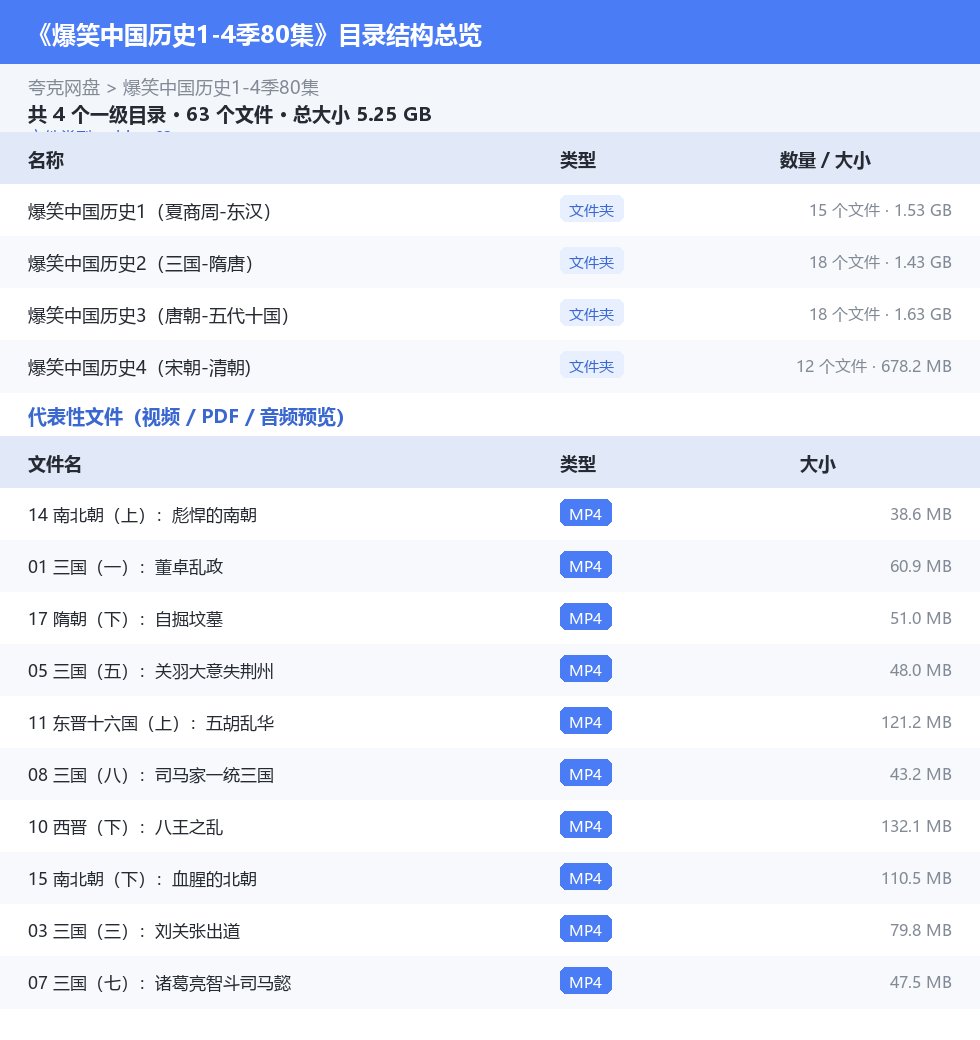Image resolution: width=980 pixels, height=1040 pixels.
Task: Select the value 15 个文件 · 1.53 GB
Action: point(880,210)
